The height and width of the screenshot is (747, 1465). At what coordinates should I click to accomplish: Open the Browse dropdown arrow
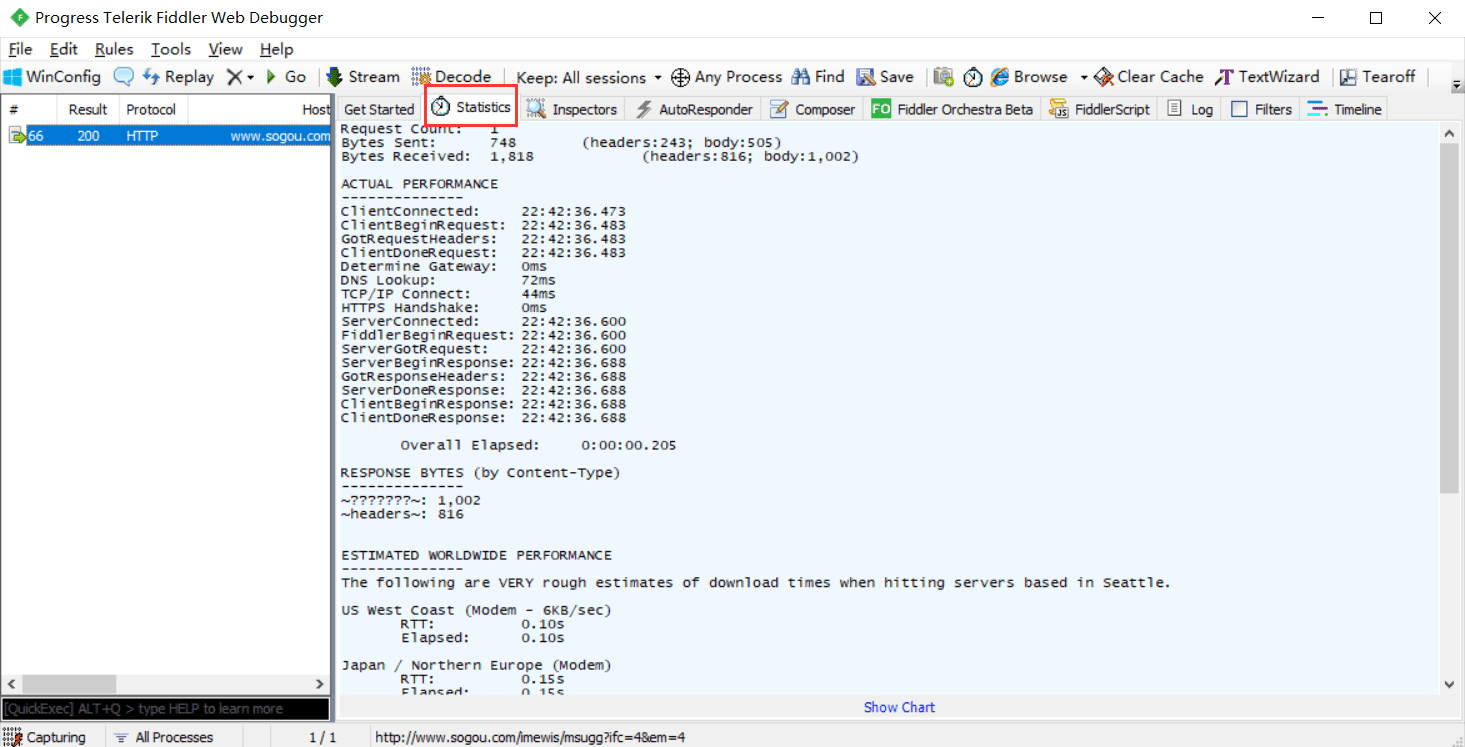click(x=1084, y=77)
